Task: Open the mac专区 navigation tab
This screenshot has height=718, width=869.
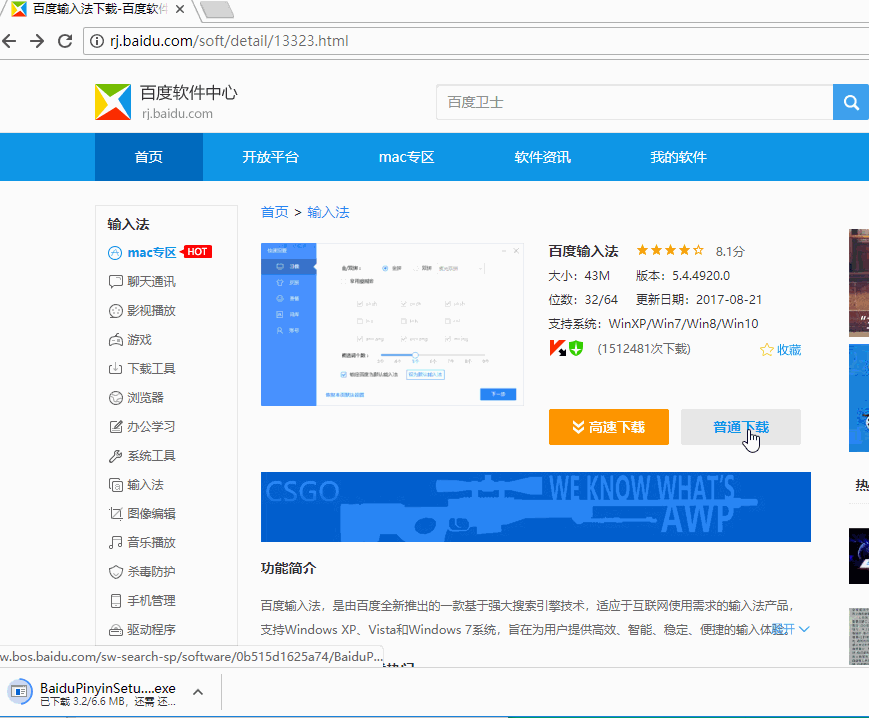Action: coord(406,157)
